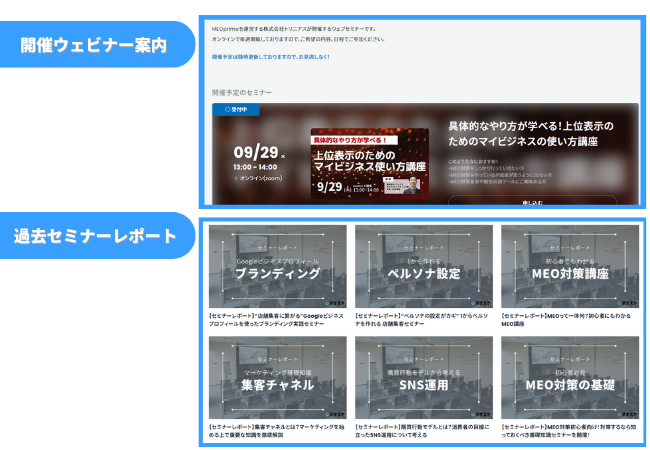Open the article link about Googleビジネスプロフィール branding seminar
This screenshot has height=450, width=650.
tap(276, 320)
